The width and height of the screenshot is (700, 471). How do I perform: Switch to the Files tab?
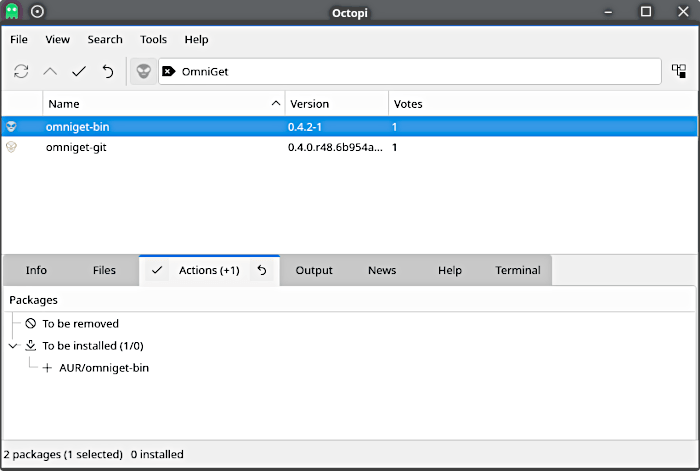104,270
